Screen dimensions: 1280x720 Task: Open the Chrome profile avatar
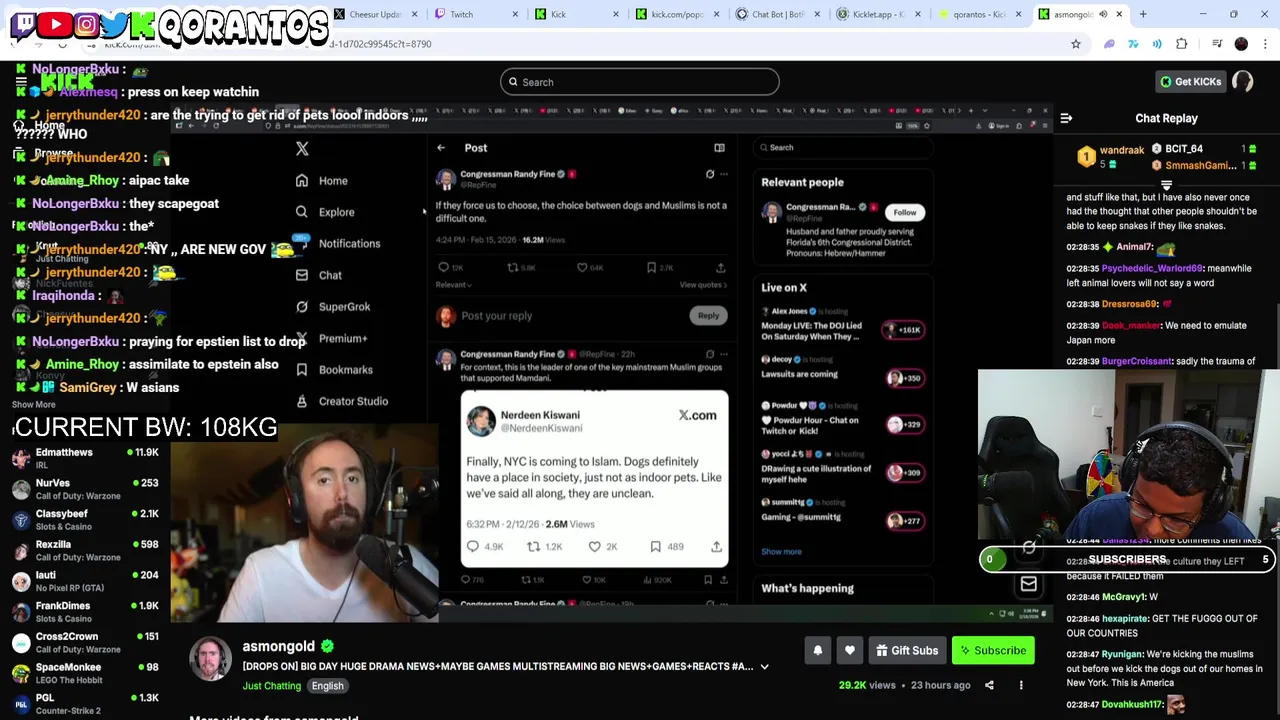click(1241, 44)
